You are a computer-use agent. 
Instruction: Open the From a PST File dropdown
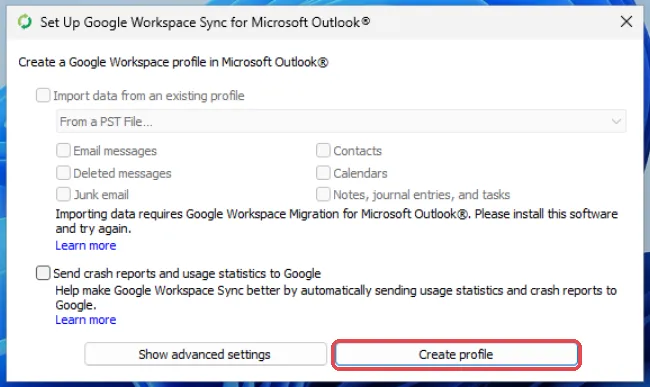pyautogui.click(x=341, y=121)
